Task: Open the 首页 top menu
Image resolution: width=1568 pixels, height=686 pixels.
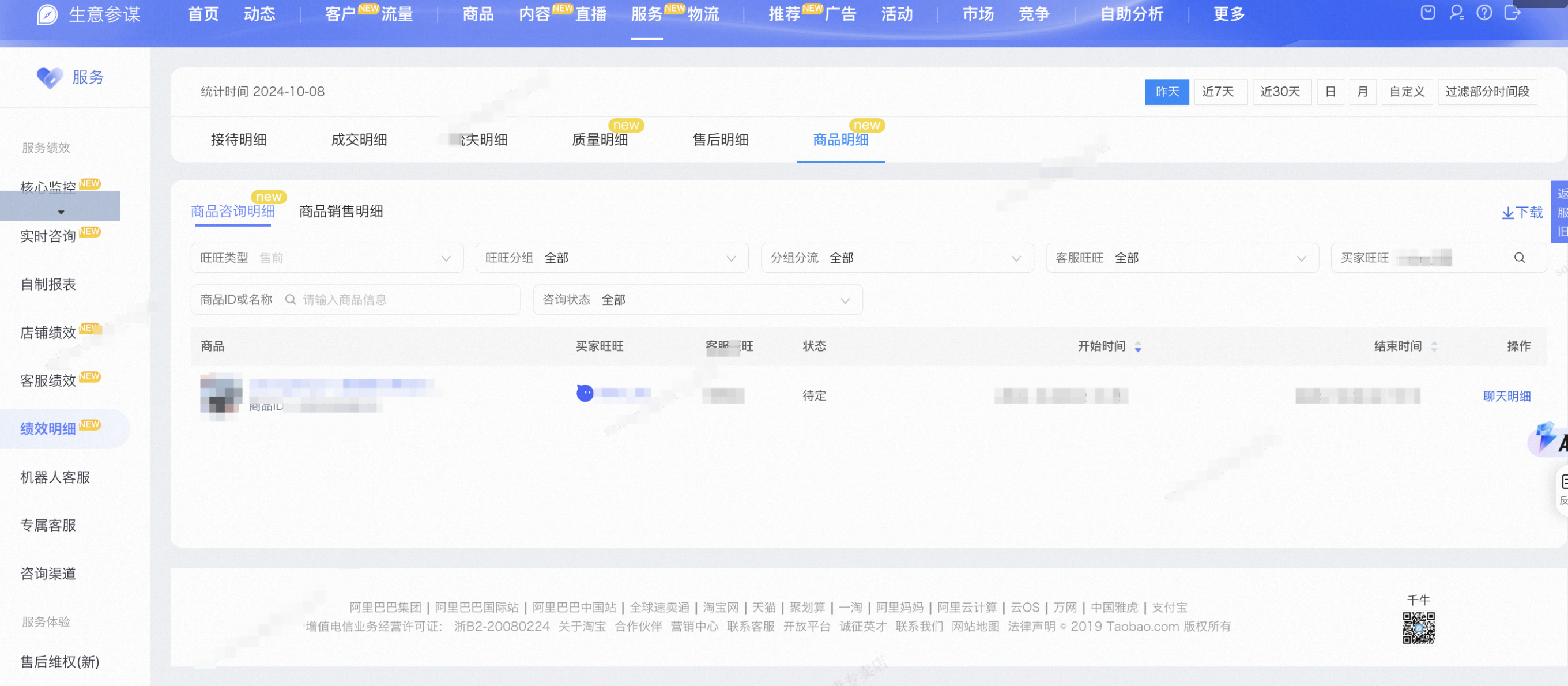Action: pyautogui.click(x=203, y=14)
